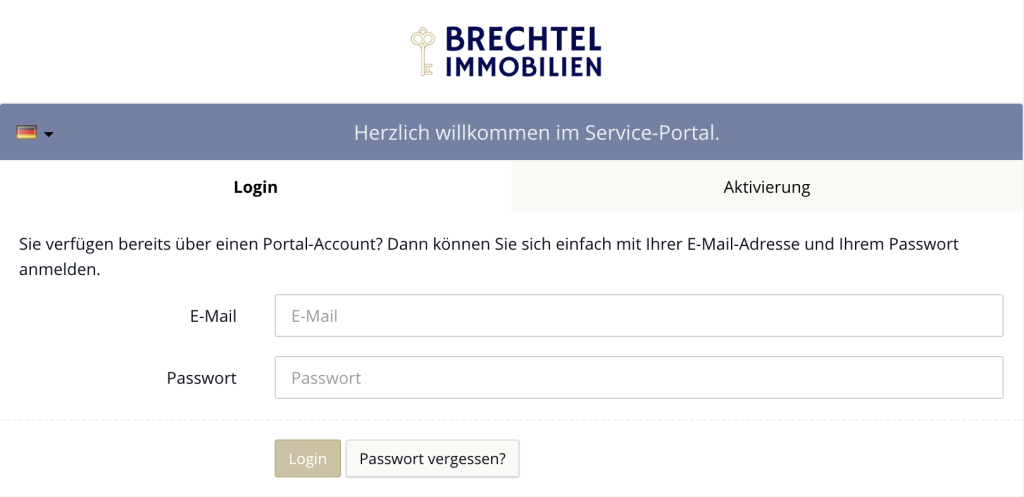Click the German flag language icon
This screenshot has width=1024, height=497.
(26, 133)
